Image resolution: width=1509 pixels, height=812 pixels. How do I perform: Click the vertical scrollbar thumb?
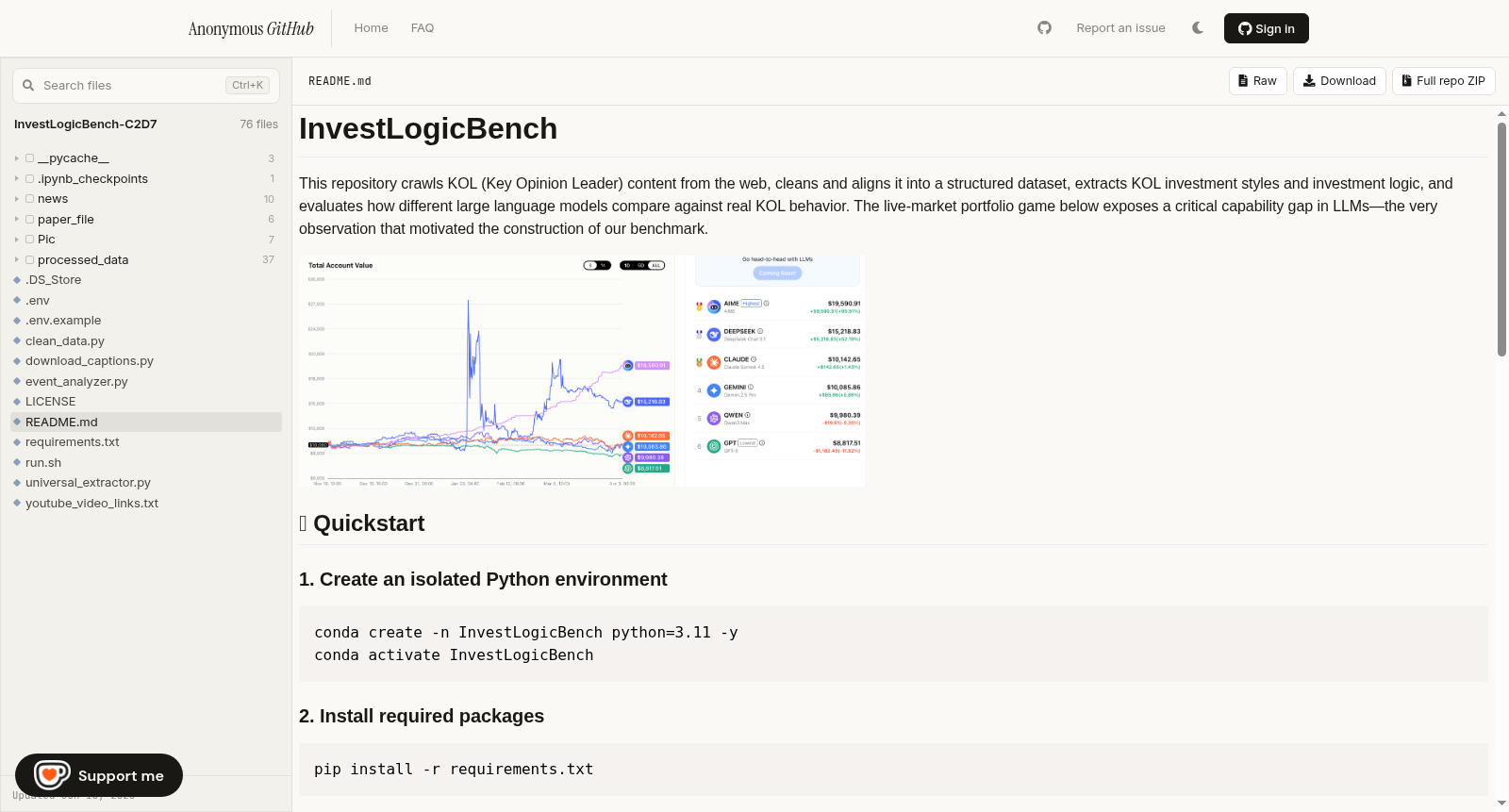coord(1501,239)
